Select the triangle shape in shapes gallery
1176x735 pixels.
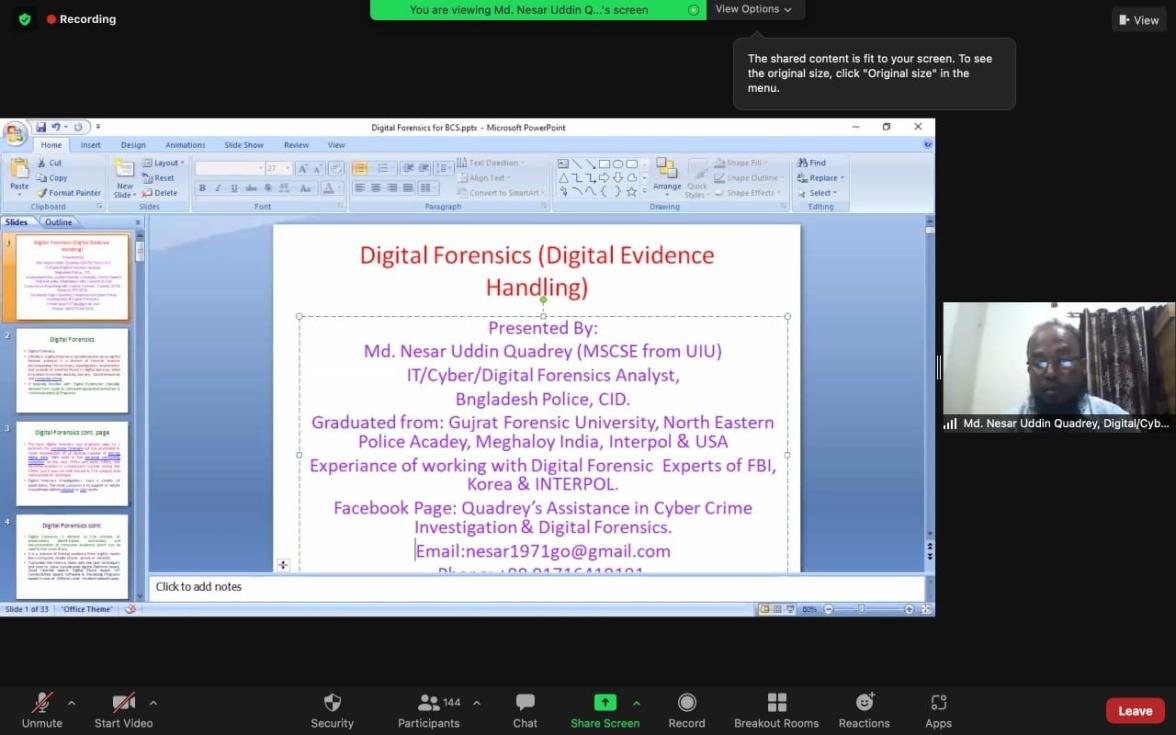pos(562,178)
